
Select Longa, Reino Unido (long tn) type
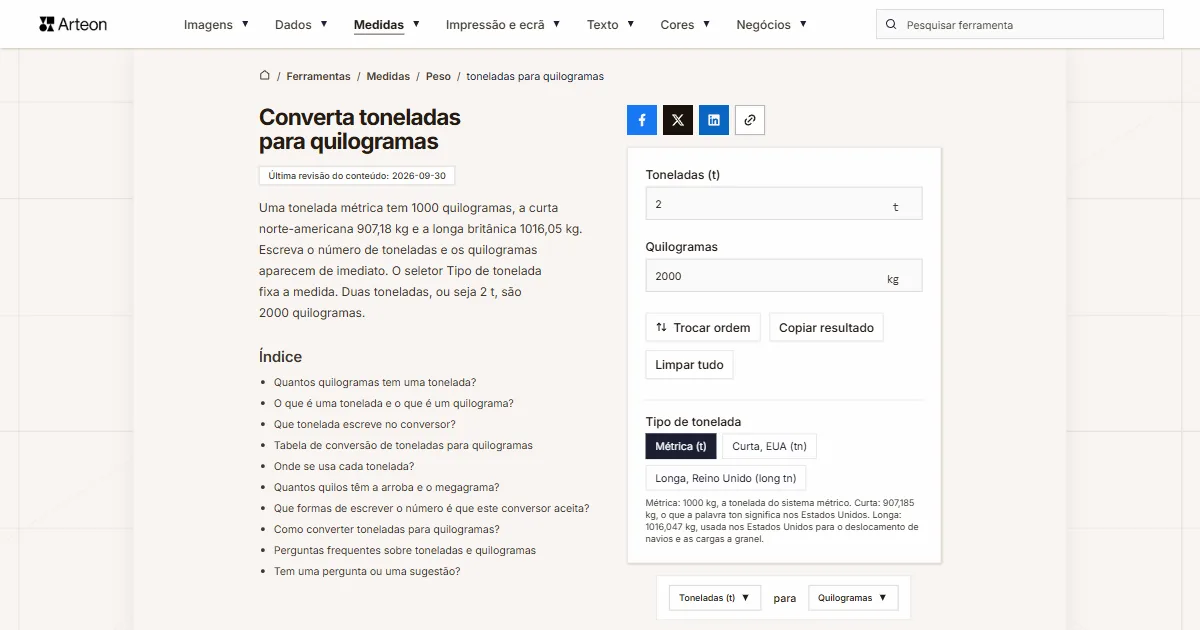(x=726, y=478)
